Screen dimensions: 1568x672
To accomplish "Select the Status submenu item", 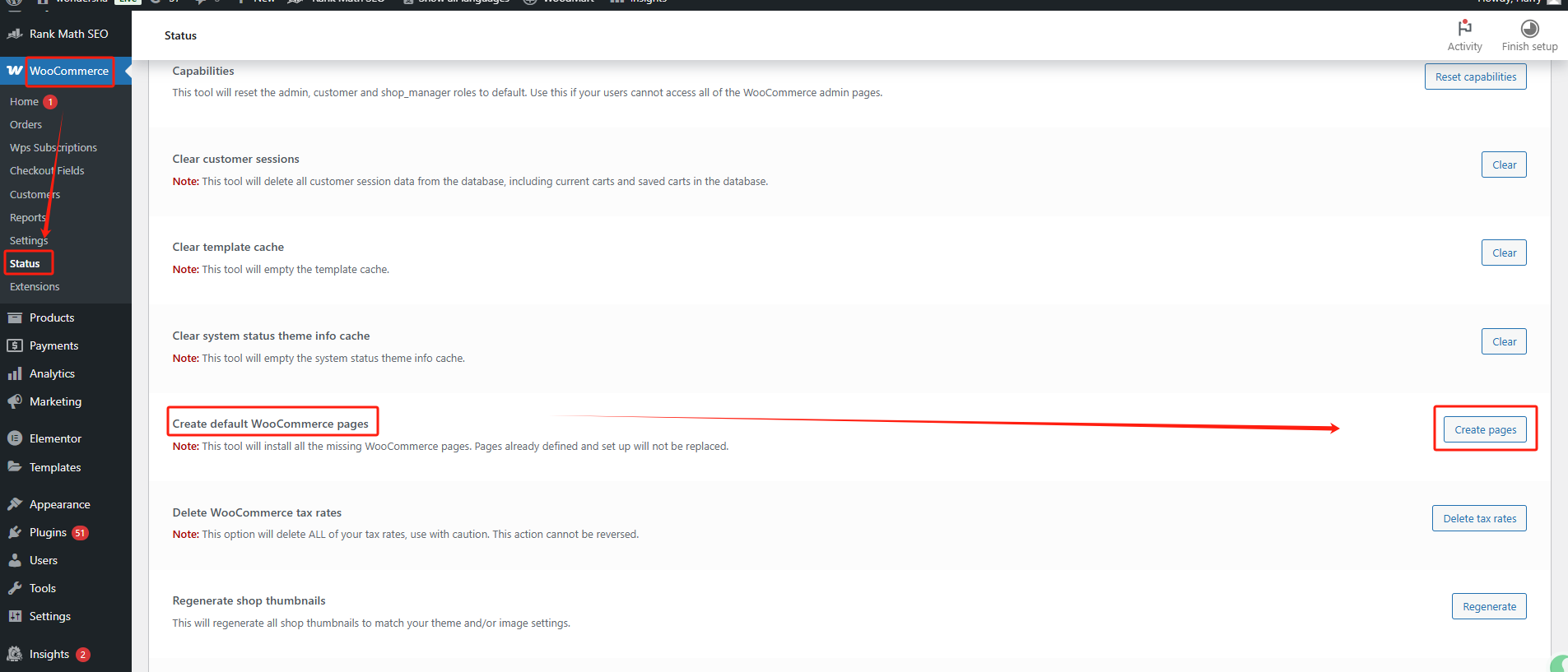I will point(25,264).
